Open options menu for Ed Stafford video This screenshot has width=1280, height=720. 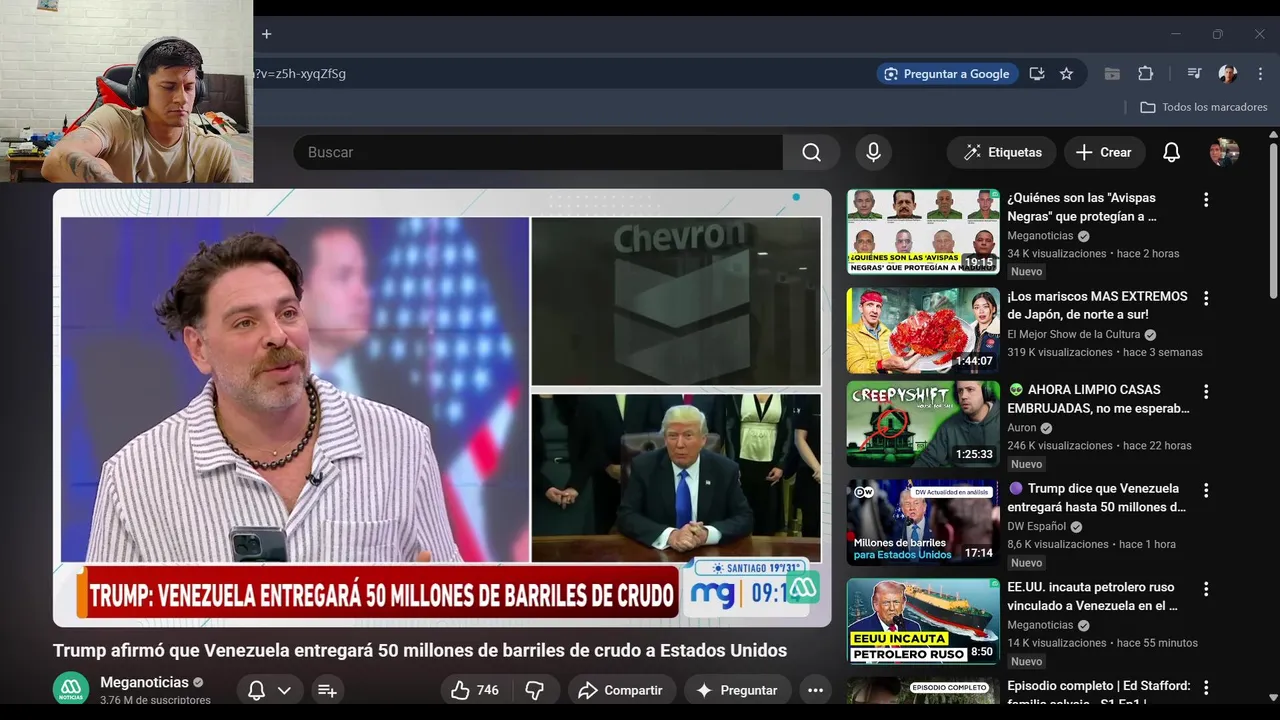coord(1205,688)
